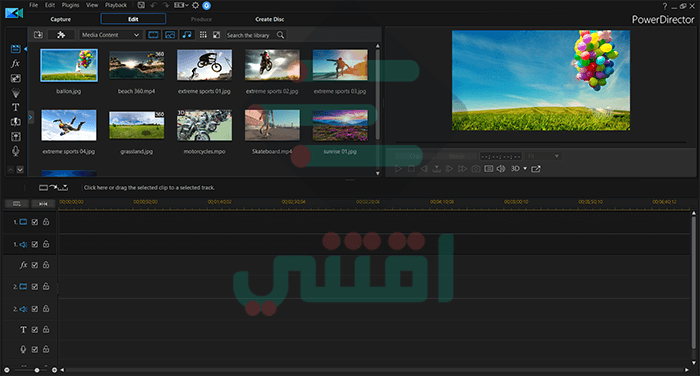
Task: Fast forward the preview
Action: 462,169
